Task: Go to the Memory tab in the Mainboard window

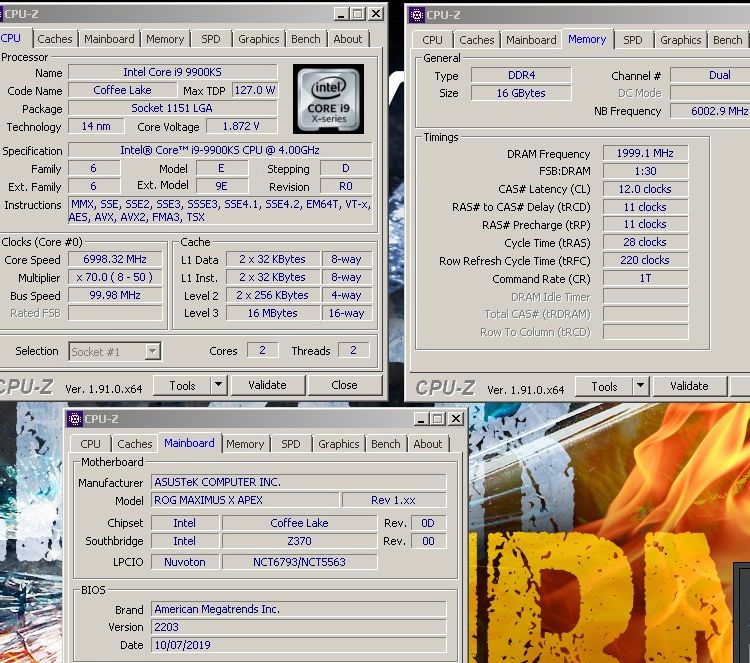Action: point(245,444)
